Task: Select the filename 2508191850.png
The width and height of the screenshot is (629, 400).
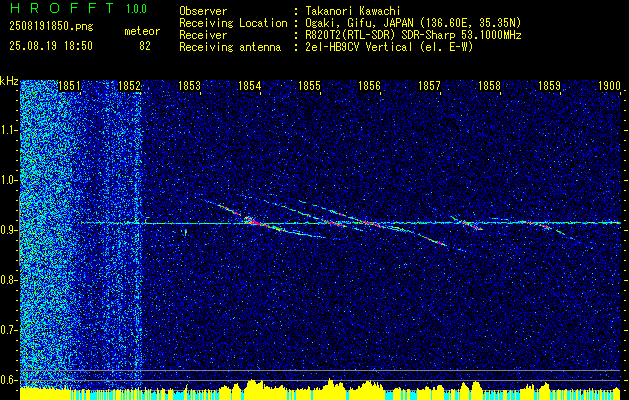Action: [51, 27]
